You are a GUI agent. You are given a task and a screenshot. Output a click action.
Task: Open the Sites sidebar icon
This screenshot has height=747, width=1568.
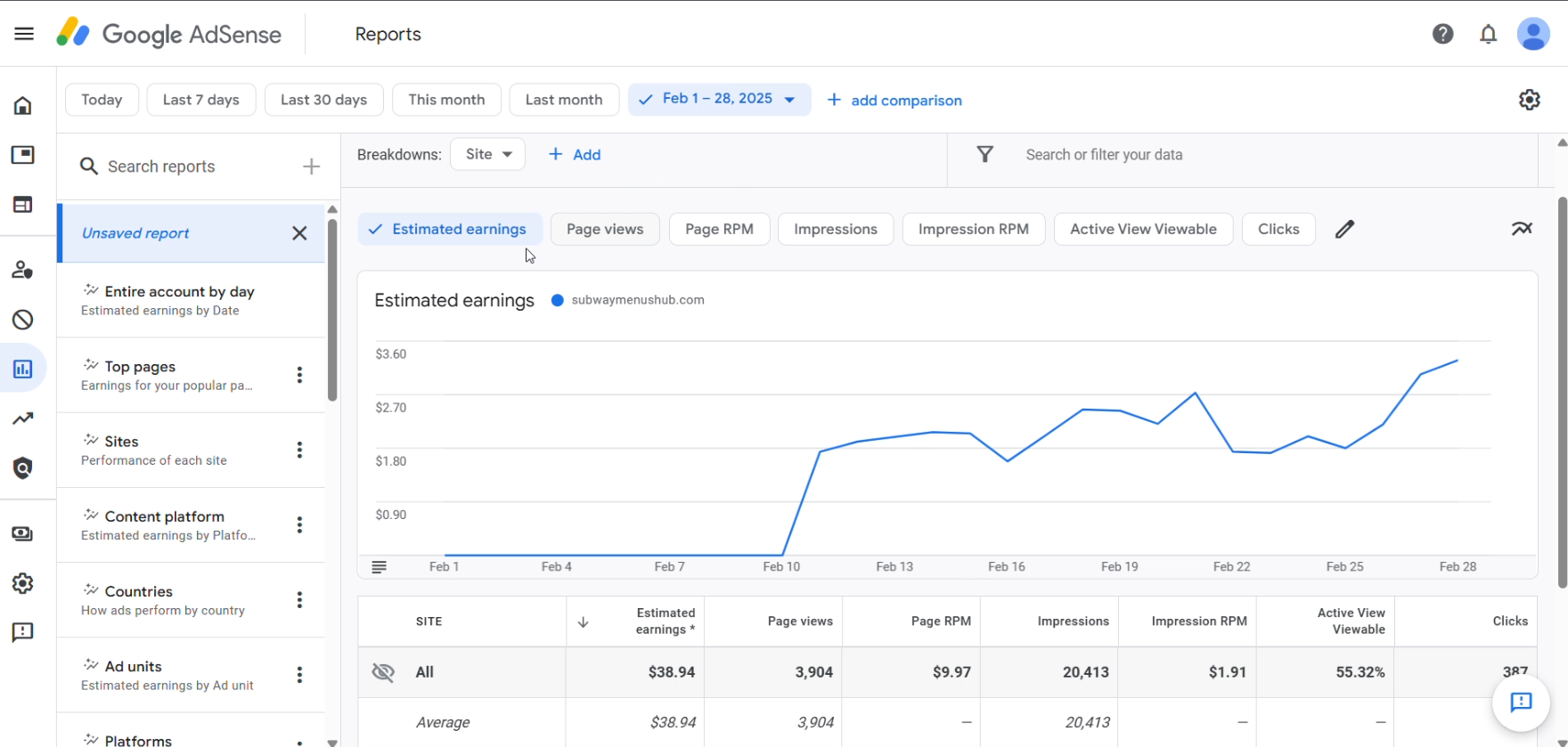23,205
